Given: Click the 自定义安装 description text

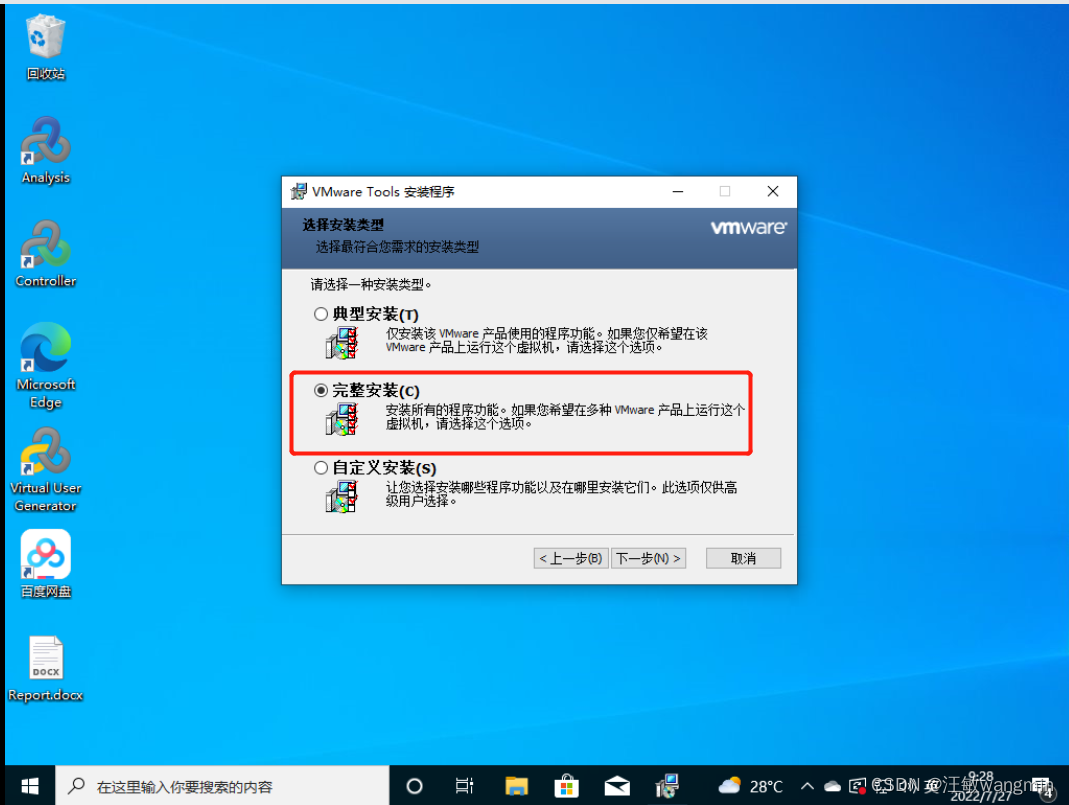Looking at the screenshot, I should point(561,493).
